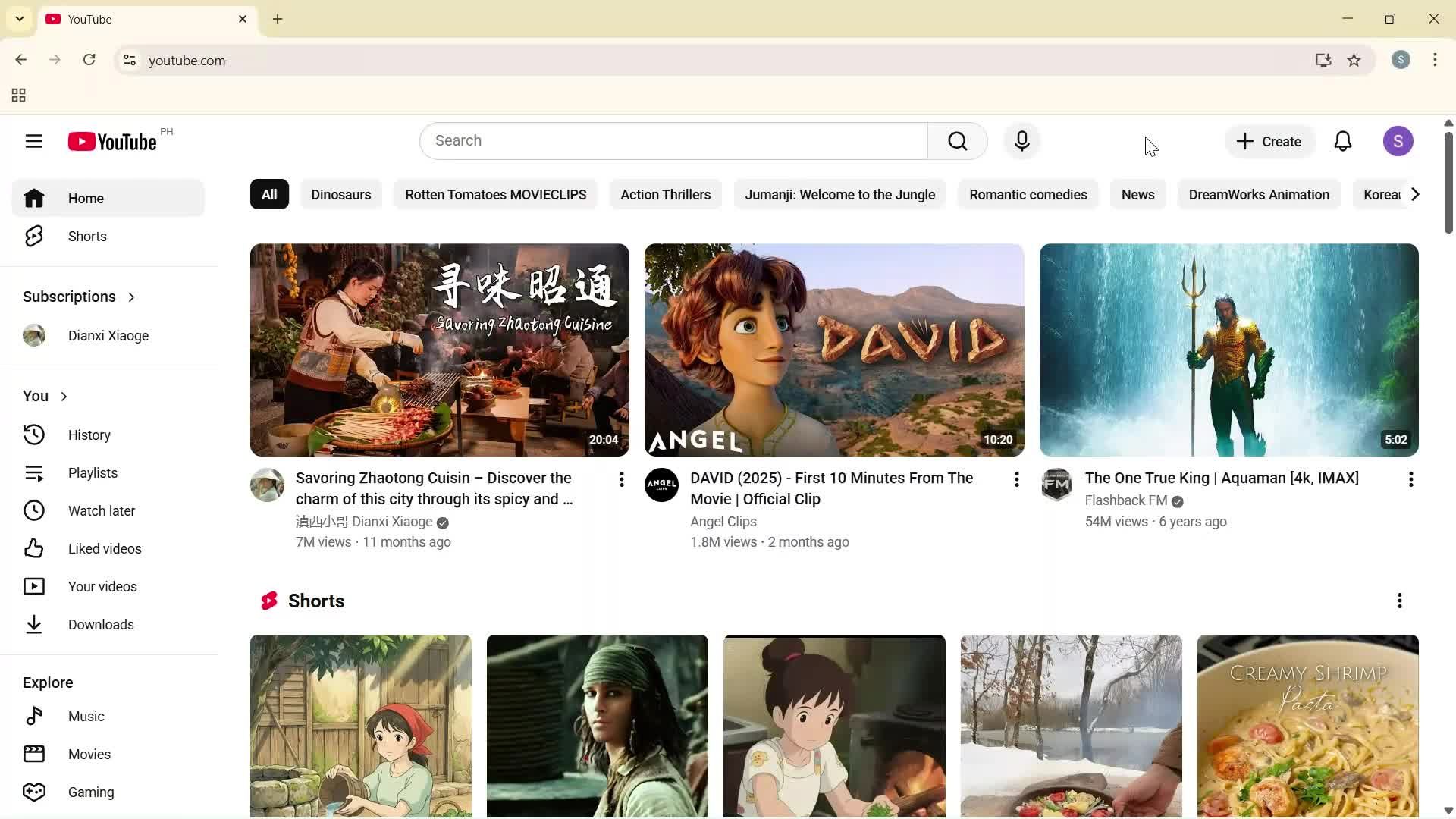Open the Angel Clips channel link
The image size is (1456, 819).
tap(723, 522)
